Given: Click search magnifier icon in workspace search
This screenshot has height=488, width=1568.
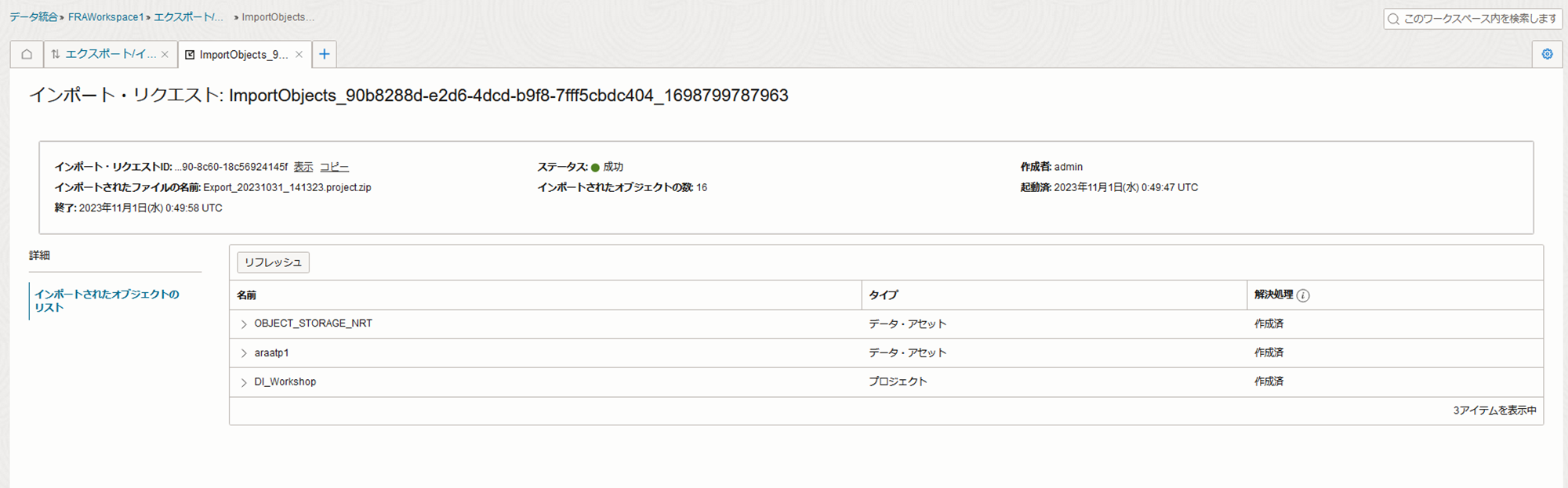Looking at the screenshot, I should pyautogui.click(x=1393, y=19).
